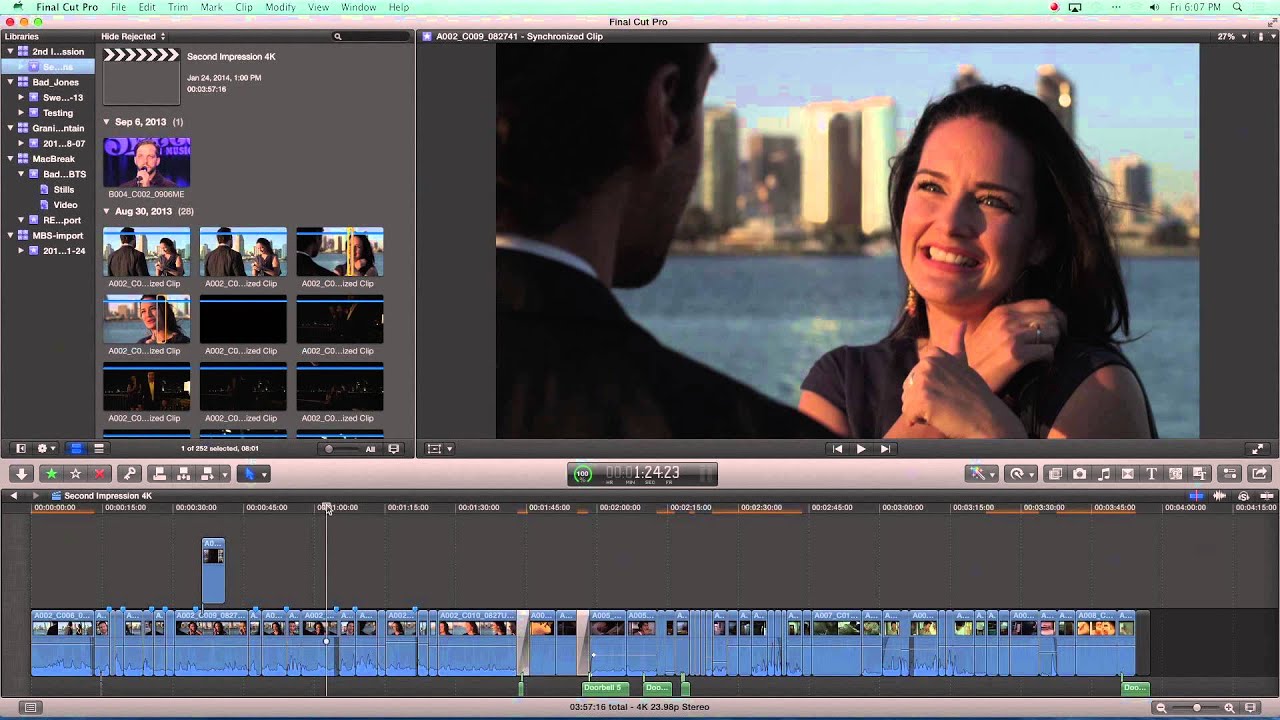Open the edit mode options arrow

[x=225, y=474]
